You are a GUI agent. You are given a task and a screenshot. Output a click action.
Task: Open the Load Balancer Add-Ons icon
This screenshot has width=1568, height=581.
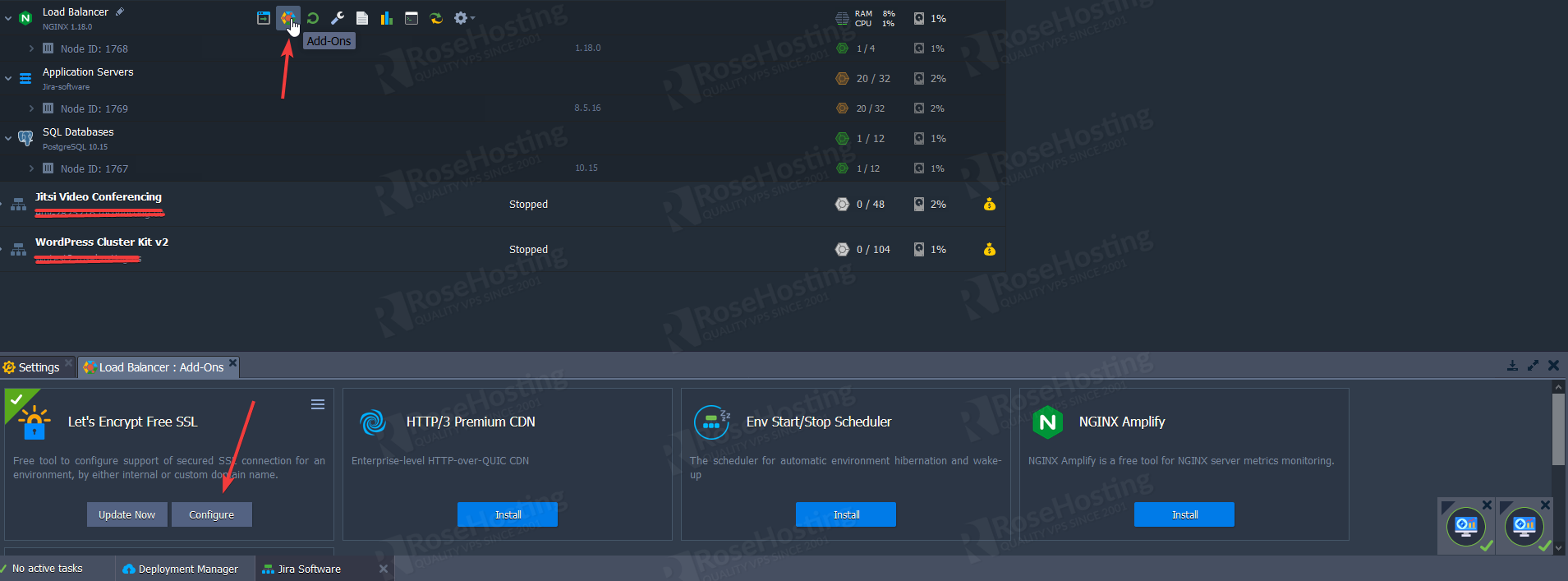[287, 18]
